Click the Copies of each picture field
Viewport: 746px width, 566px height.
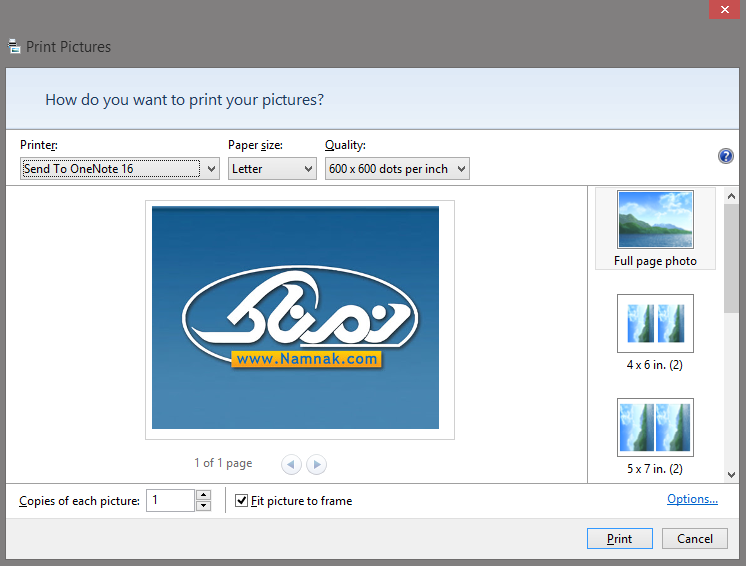pos(170,500)
